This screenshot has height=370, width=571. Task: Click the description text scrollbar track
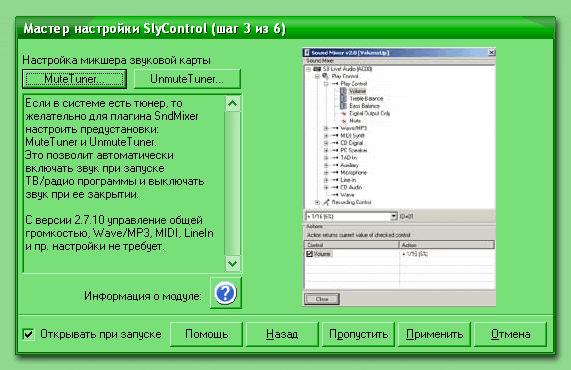point(232,184)
